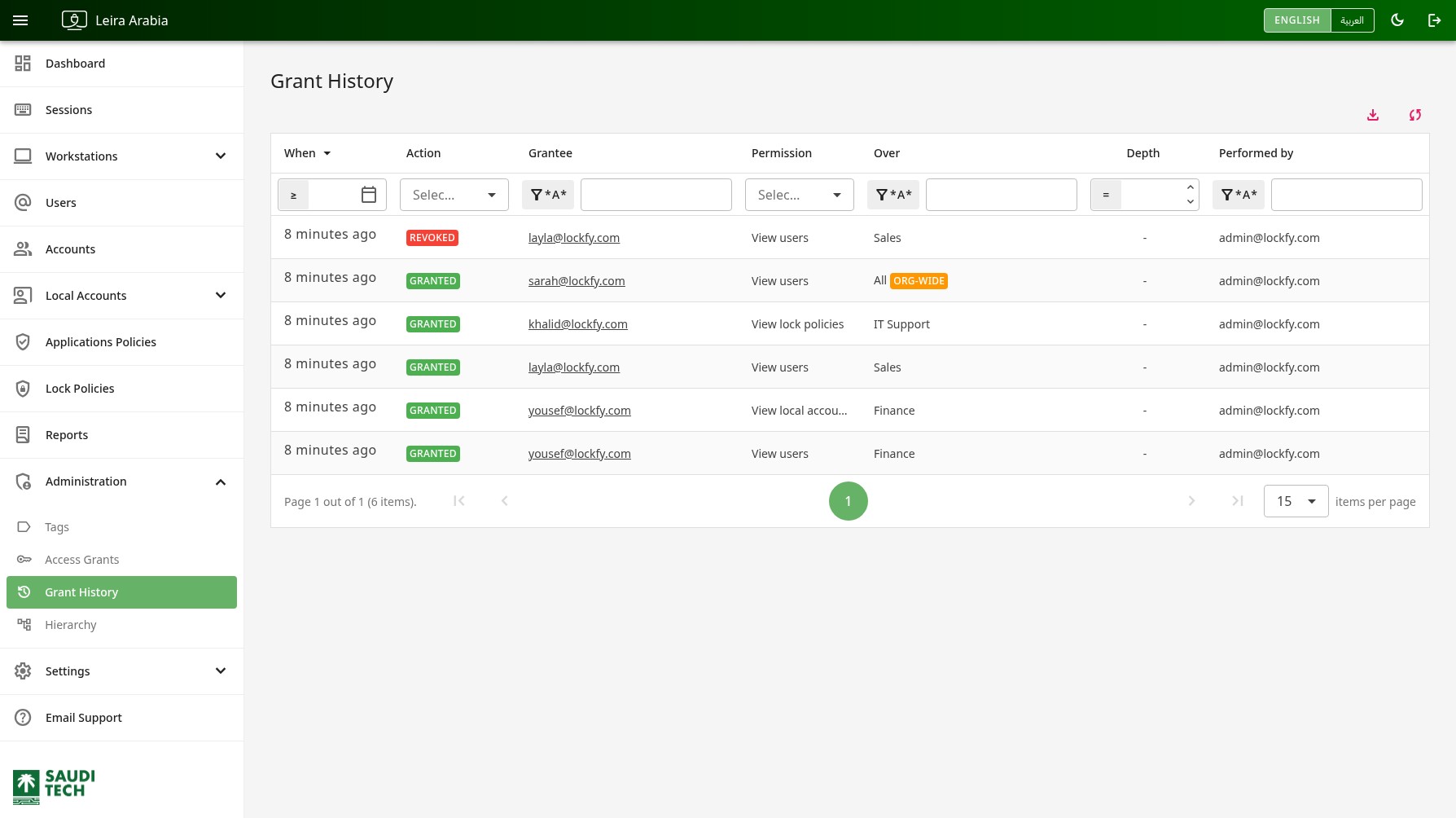
Task: Click the REVOKED action badge
Action: click(432, 238)
